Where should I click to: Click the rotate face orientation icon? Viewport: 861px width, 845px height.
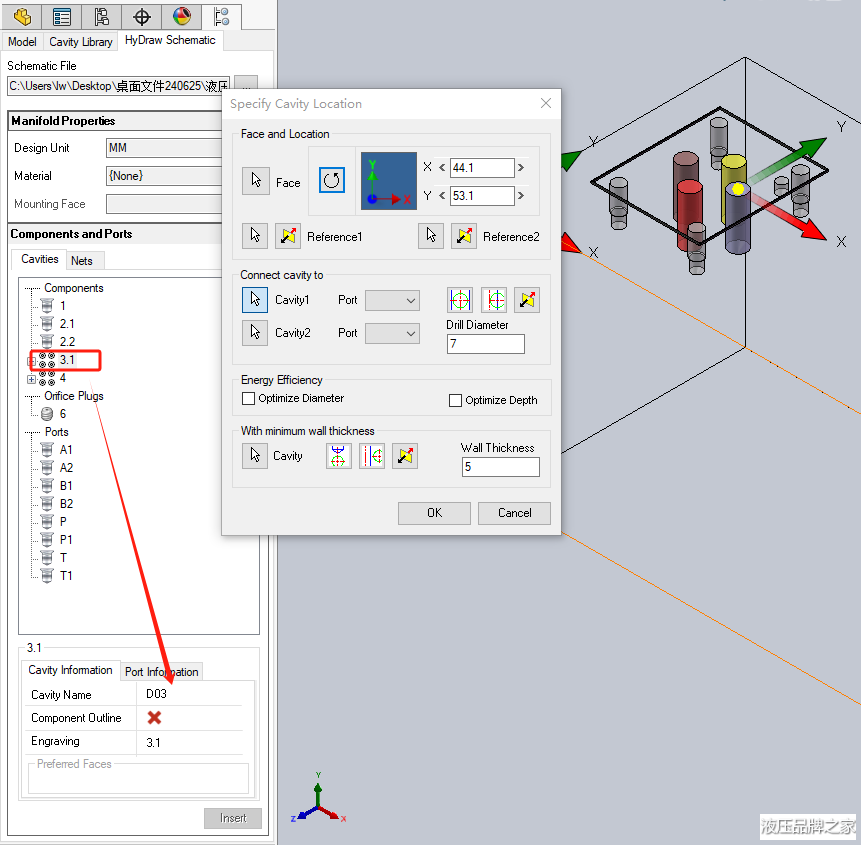pyautogui.click(x=332, y=181)
